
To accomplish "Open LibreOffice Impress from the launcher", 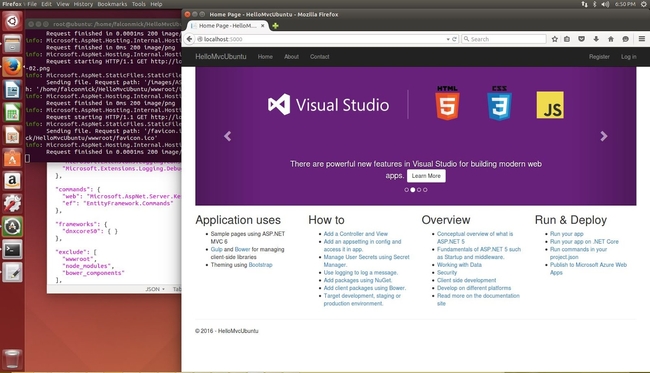I will [12, 135].
